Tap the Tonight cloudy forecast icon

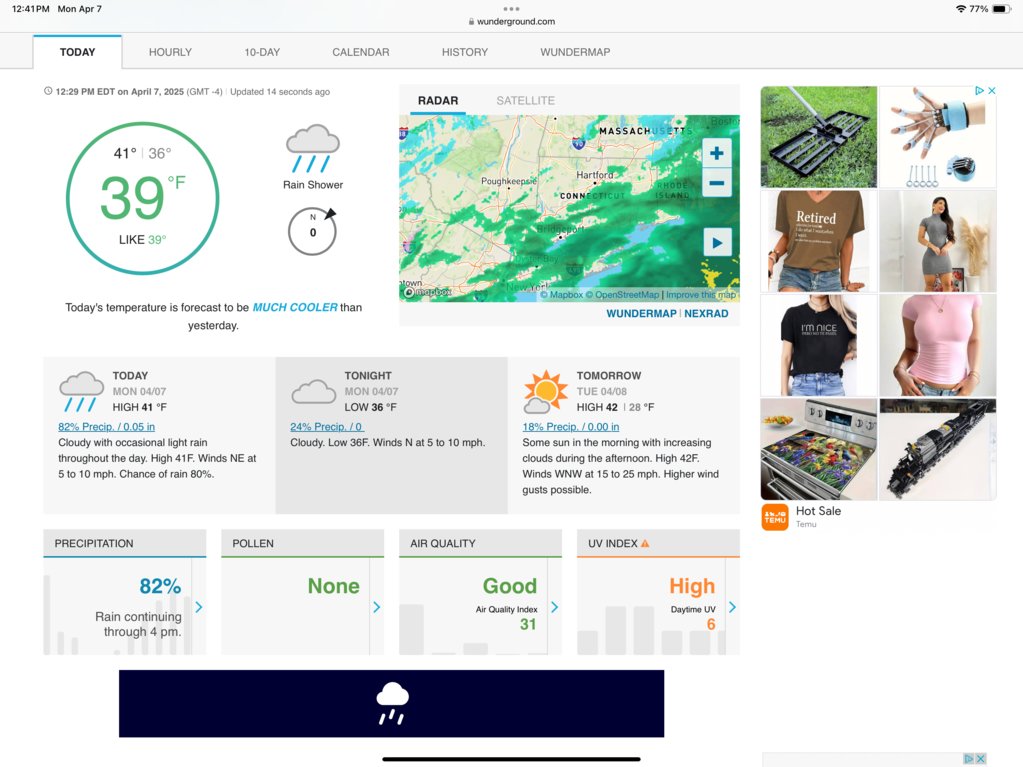point(314,391)
